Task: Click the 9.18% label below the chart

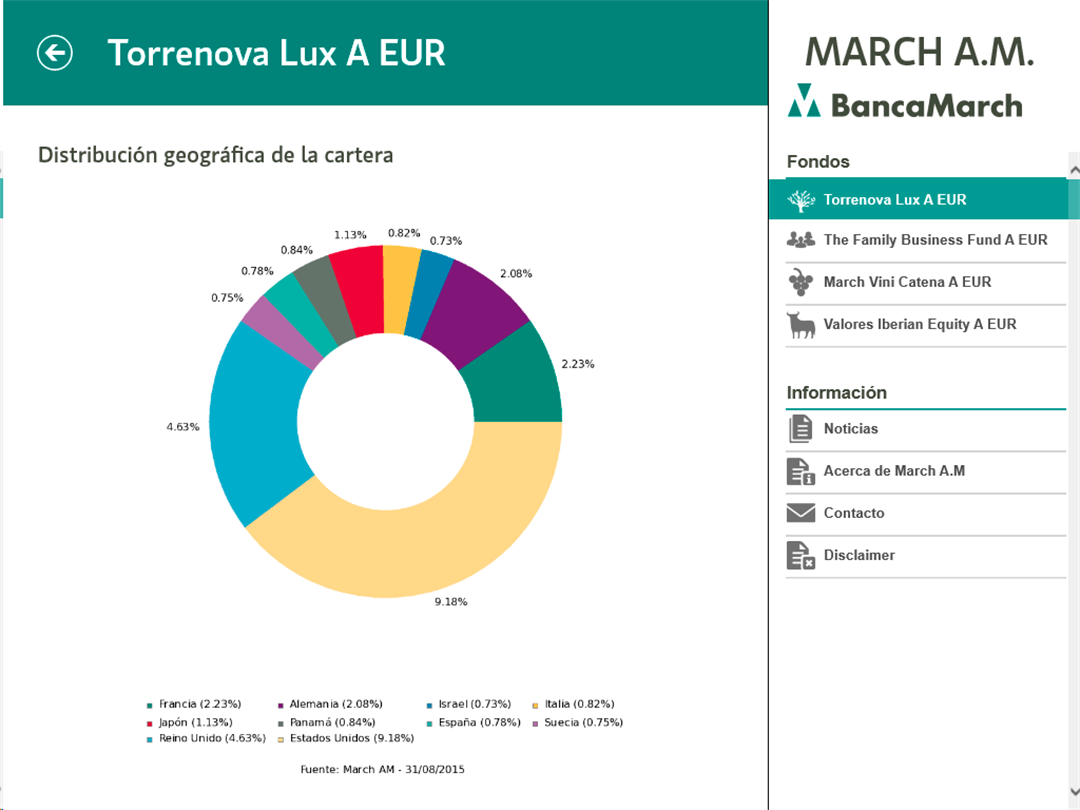Action: 450,602
